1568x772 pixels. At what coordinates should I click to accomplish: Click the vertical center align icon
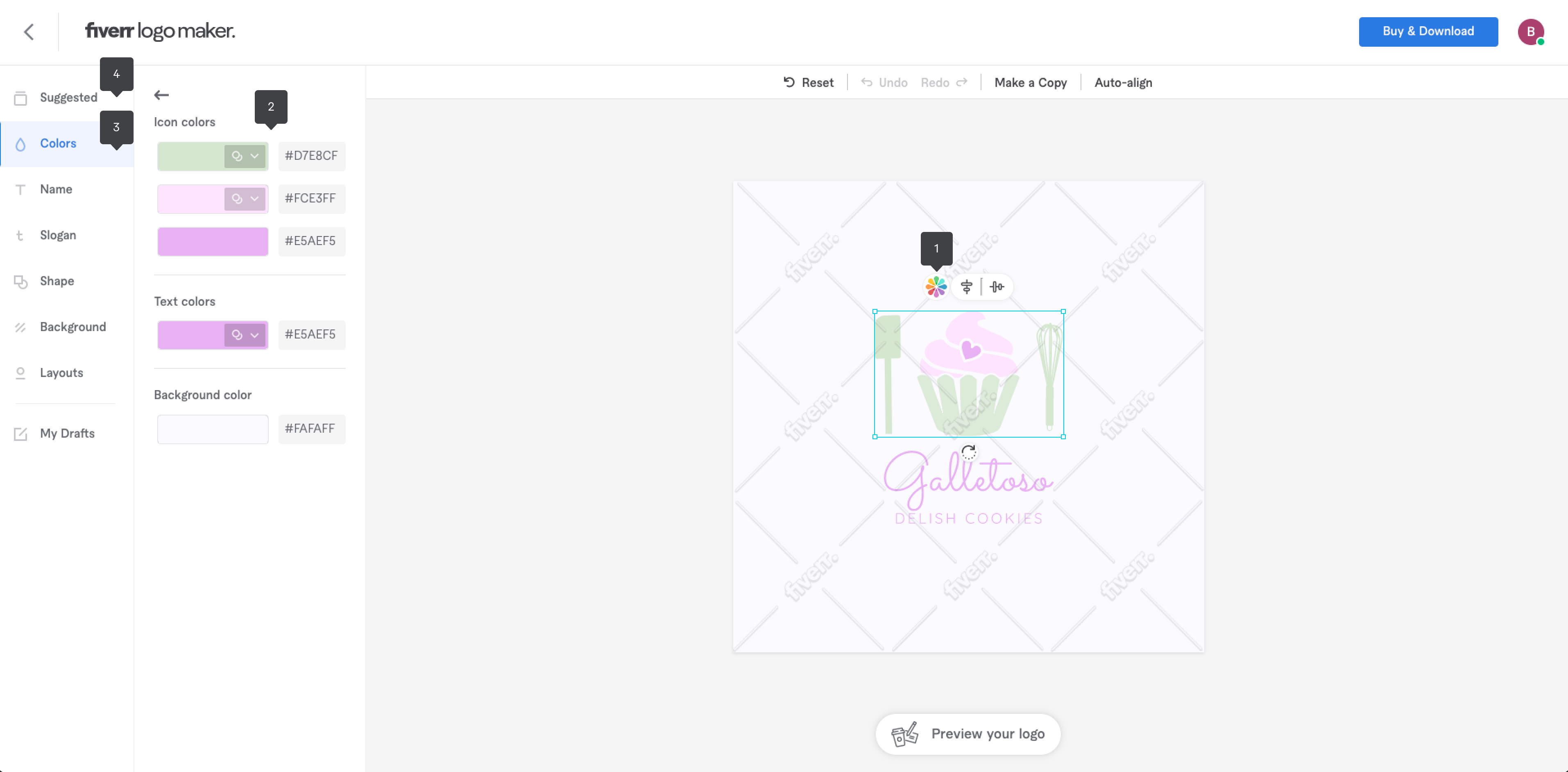(997, 287)
